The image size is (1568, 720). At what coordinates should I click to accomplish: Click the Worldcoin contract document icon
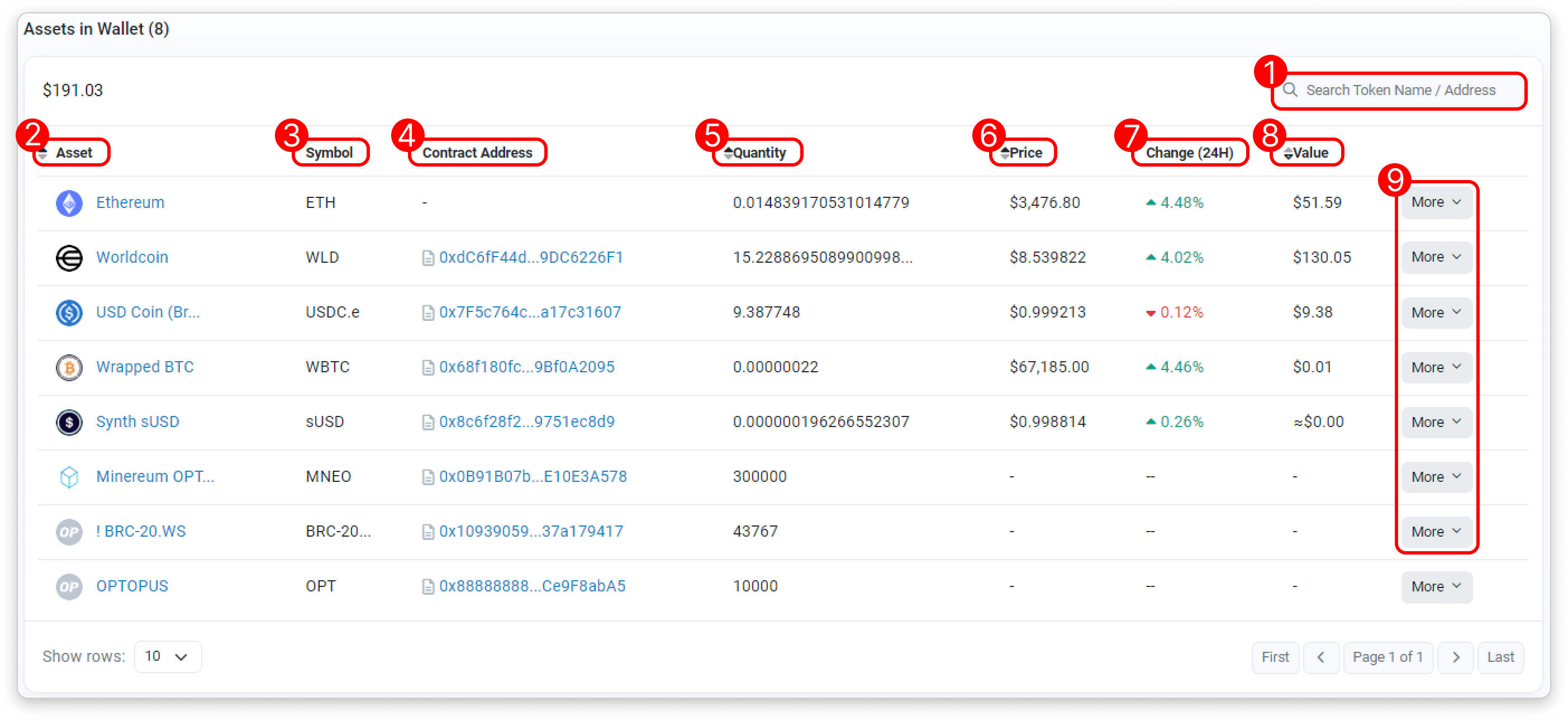click(428, 258)
